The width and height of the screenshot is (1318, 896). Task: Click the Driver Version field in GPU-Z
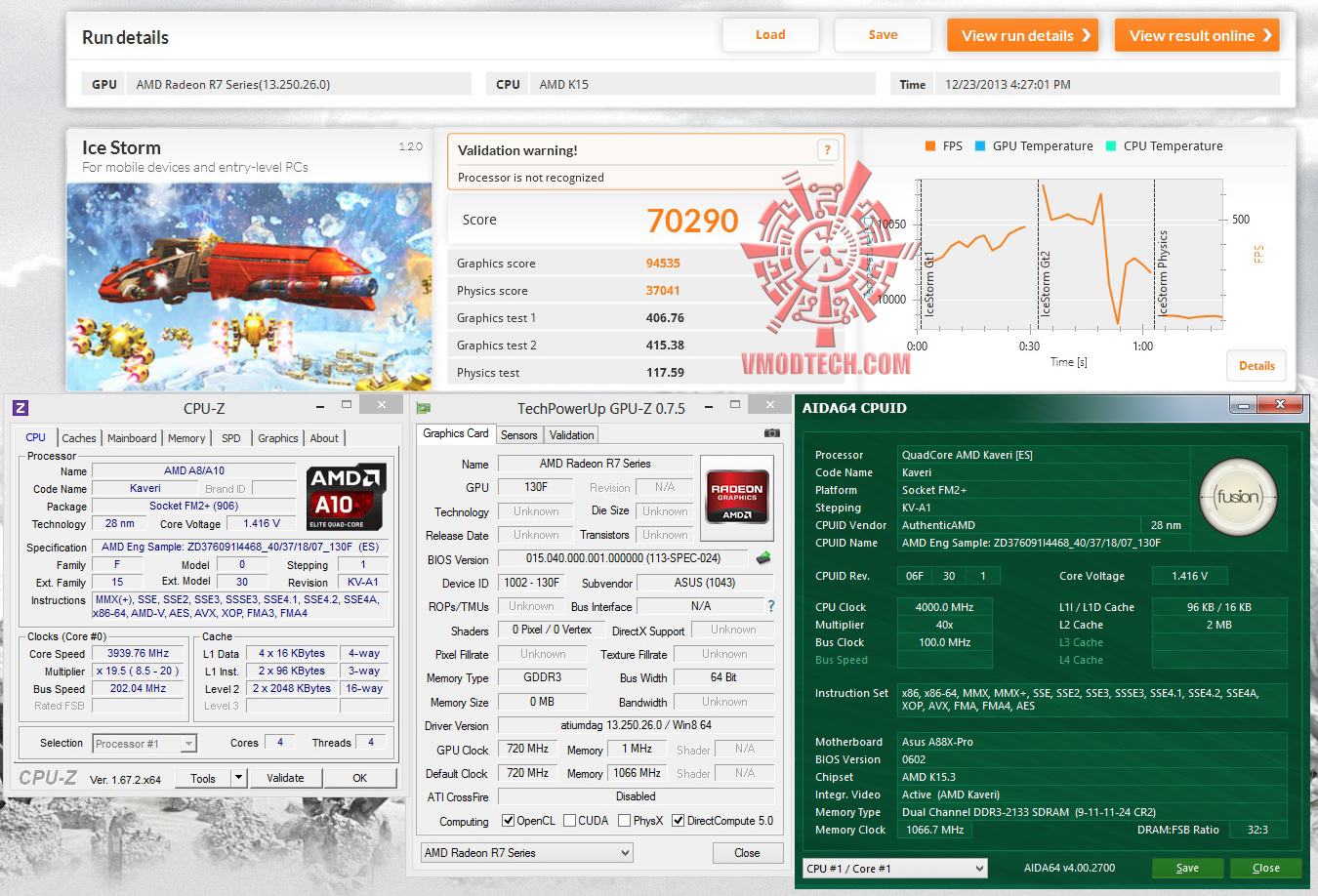click(636, 725)
